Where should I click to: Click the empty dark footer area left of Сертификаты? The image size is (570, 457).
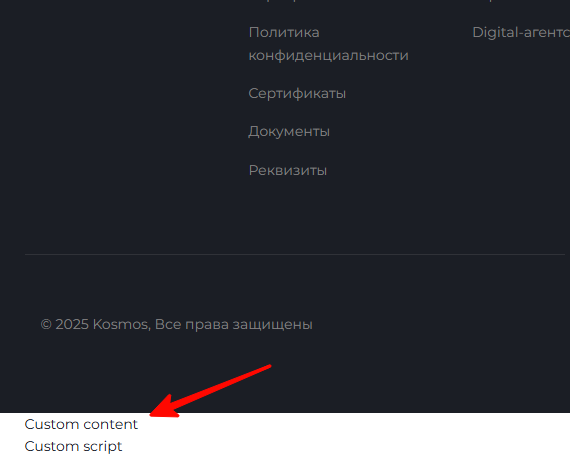[124, 93]
